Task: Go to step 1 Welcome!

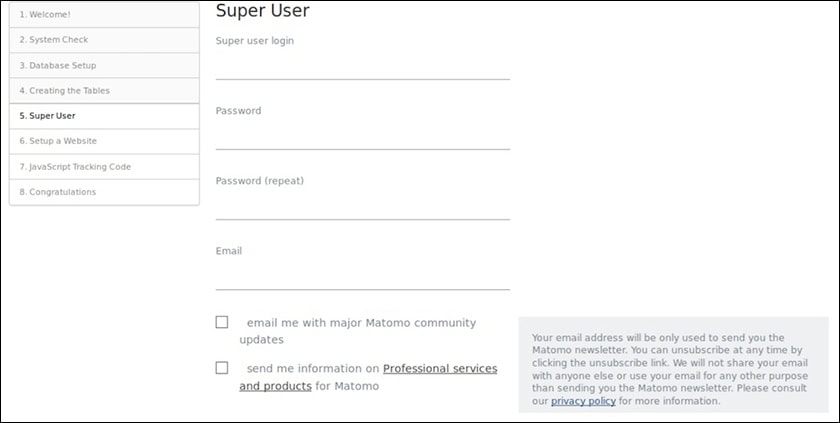Action: [104, 15]
